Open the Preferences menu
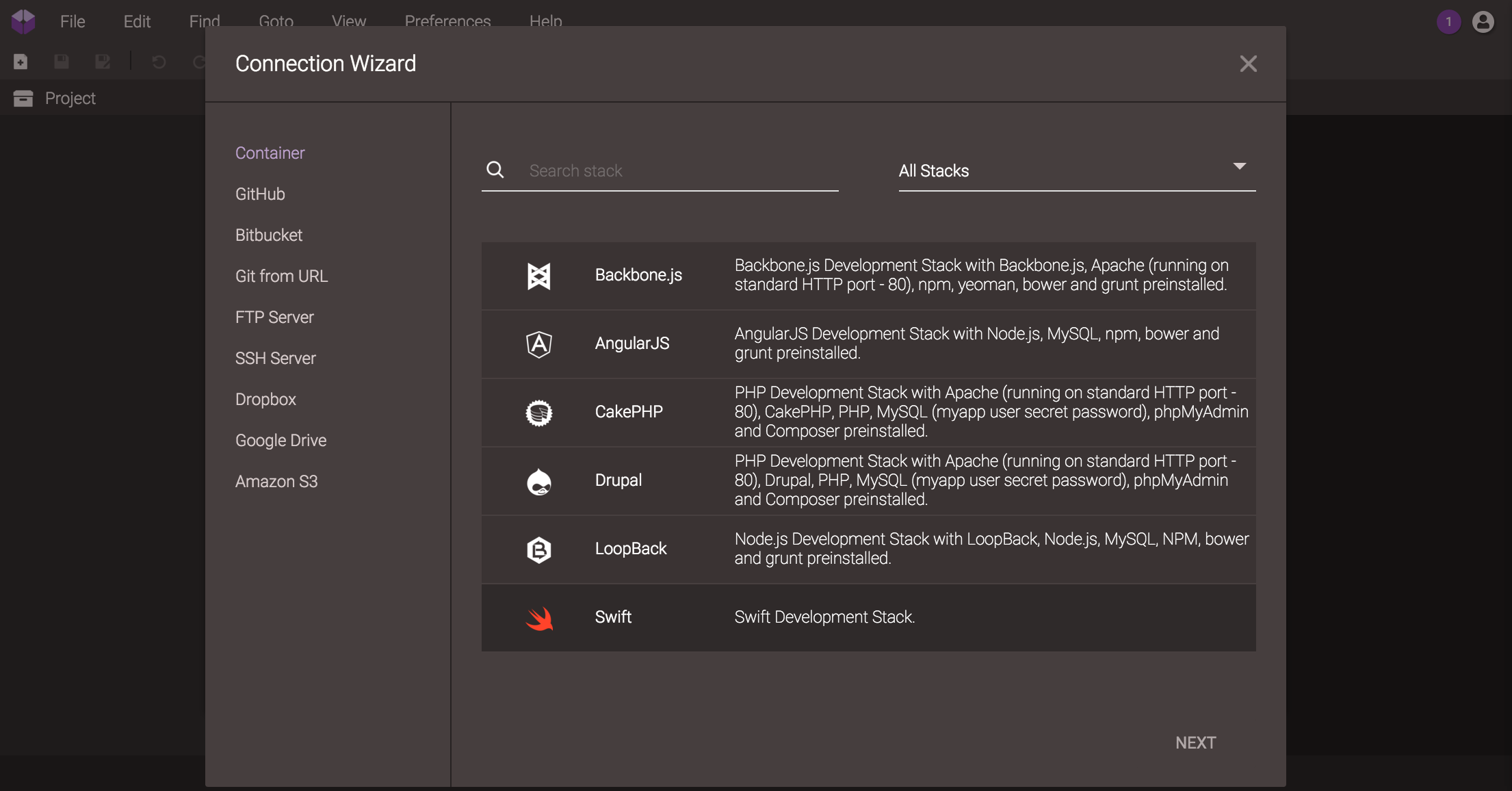 point(447,21)
